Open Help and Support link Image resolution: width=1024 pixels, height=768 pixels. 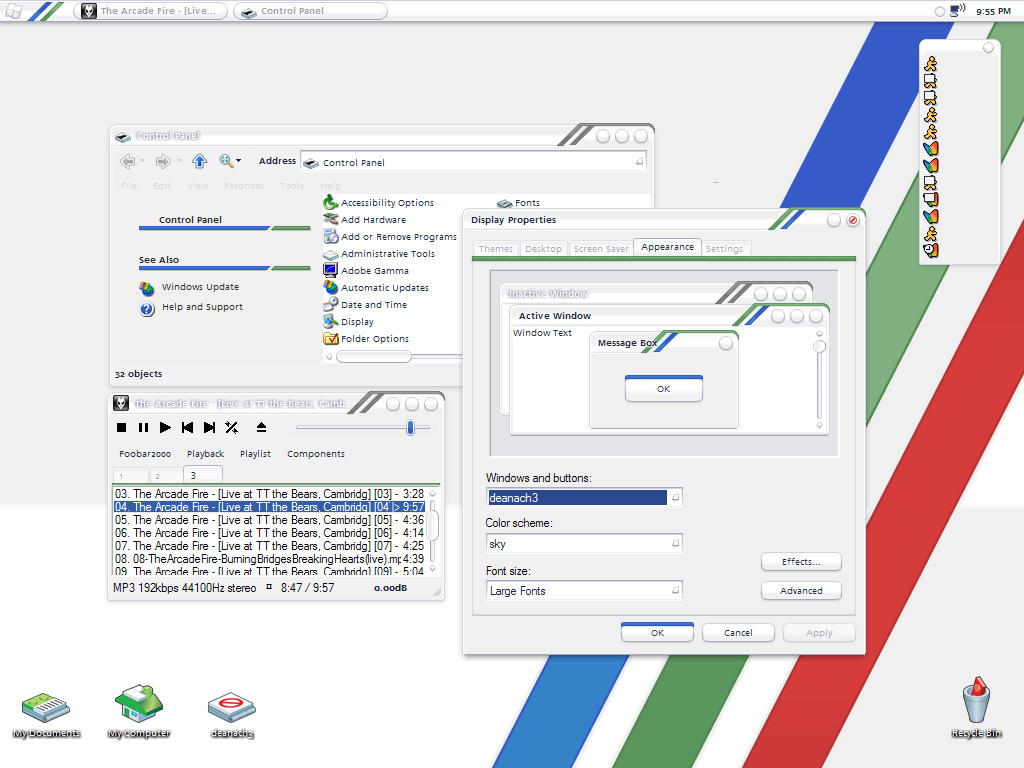(191, 308)
